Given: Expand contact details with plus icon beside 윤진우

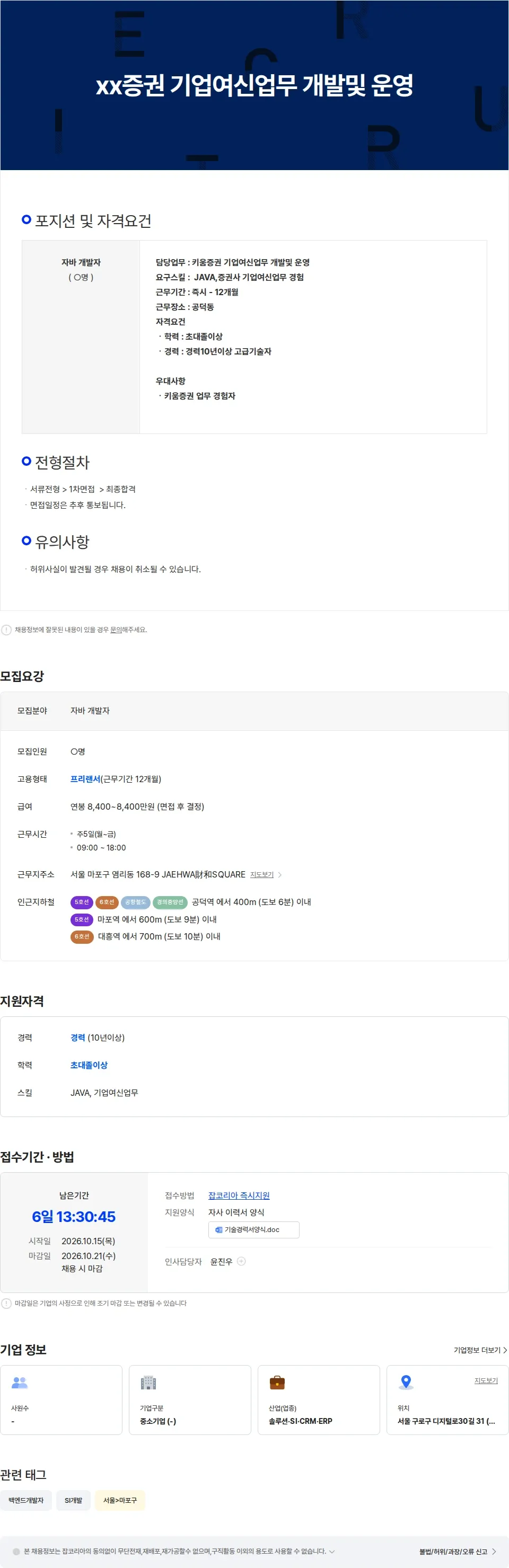Looking at the screenshot, I should coord(241,1261).
